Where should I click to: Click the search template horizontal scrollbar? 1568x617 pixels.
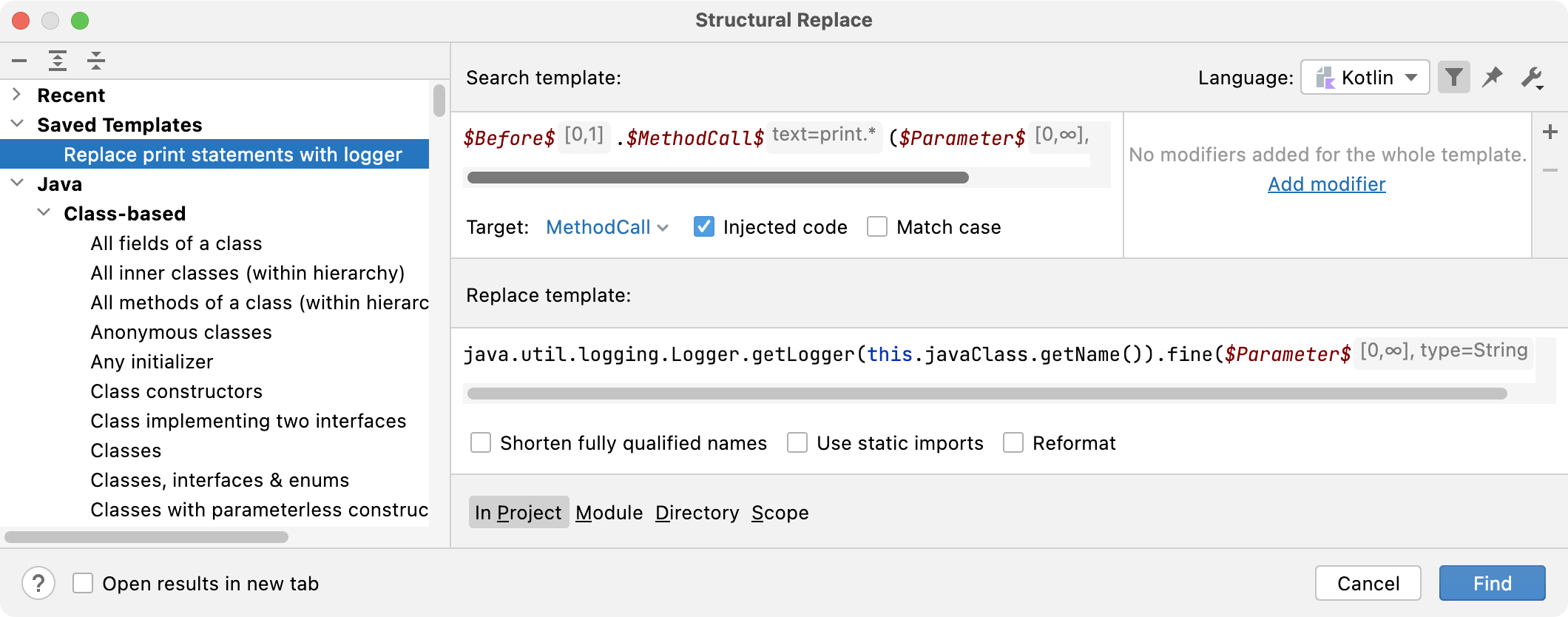click(717, 178)
